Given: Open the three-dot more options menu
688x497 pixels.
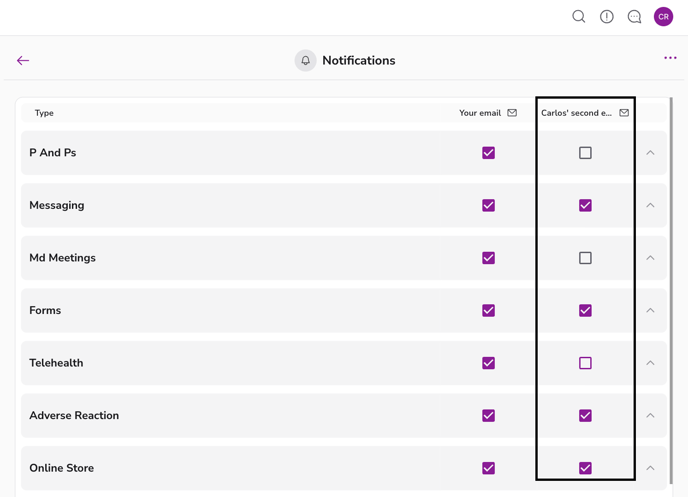Looking at the screenshot, I should [670, 58].
